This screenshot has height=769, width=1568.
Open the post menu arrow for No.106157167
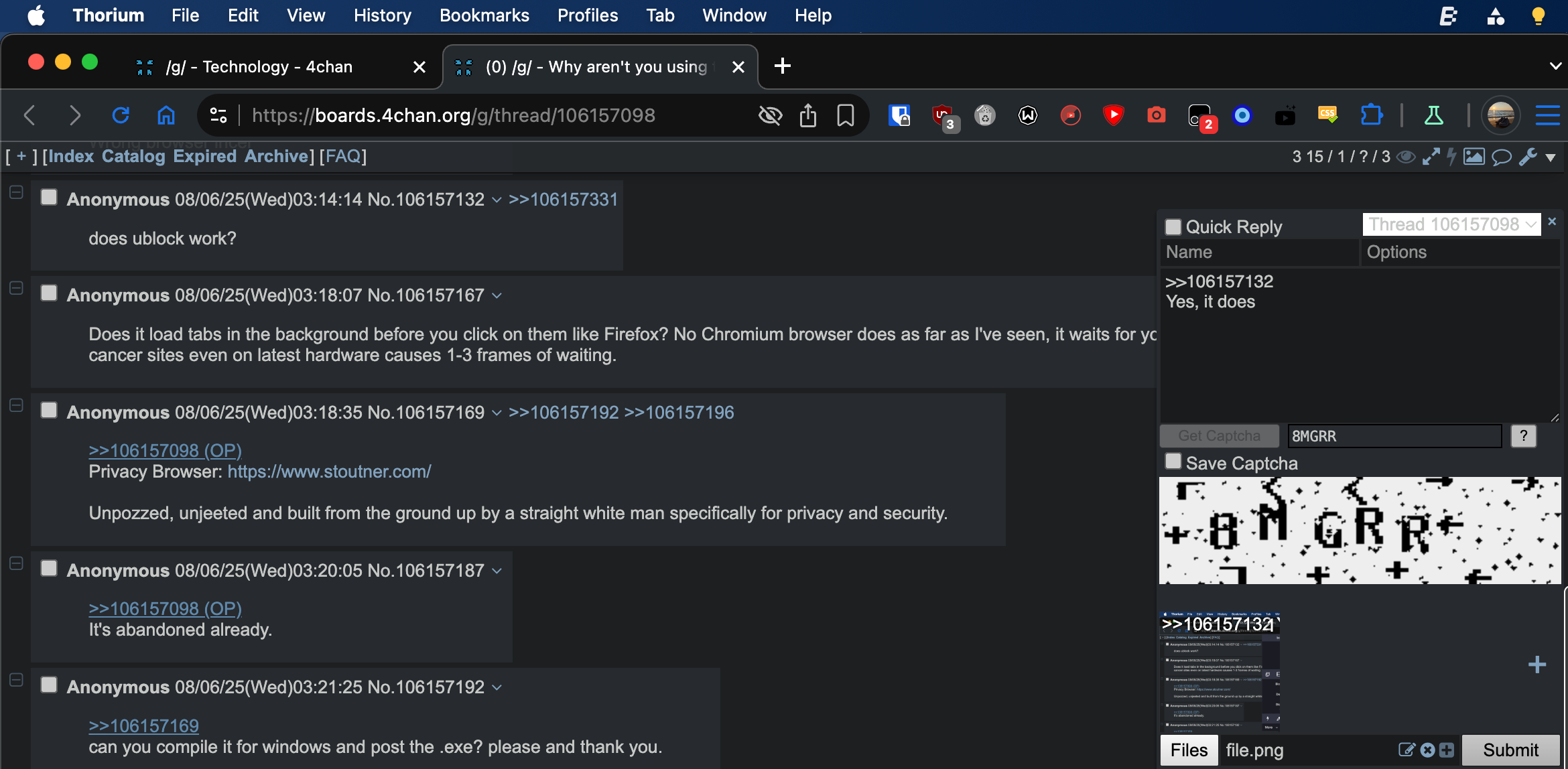[497, 295]
